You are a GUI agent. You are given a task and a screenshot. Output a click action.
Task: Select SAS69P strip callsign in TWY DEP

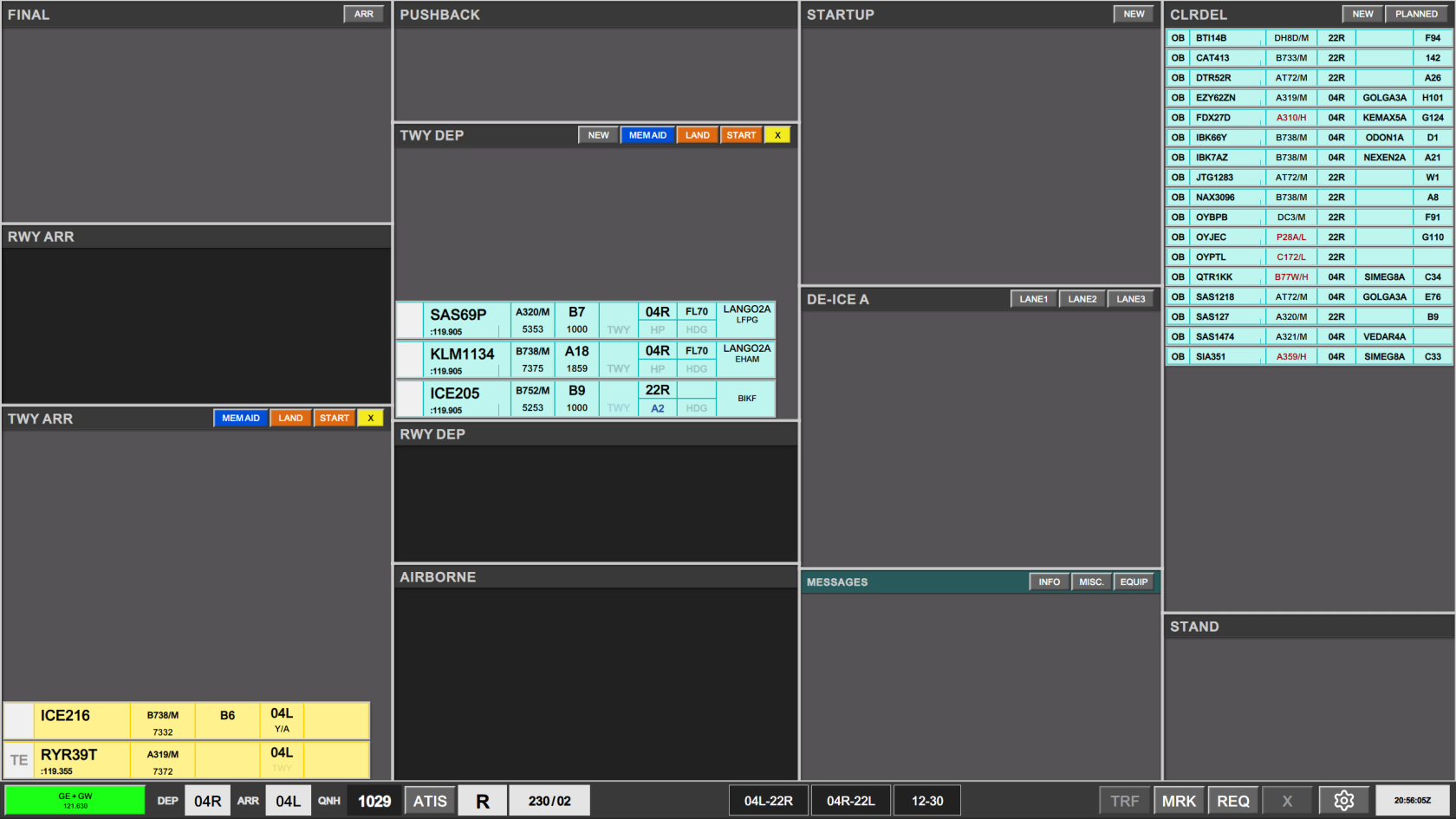(x=458, y=315)
